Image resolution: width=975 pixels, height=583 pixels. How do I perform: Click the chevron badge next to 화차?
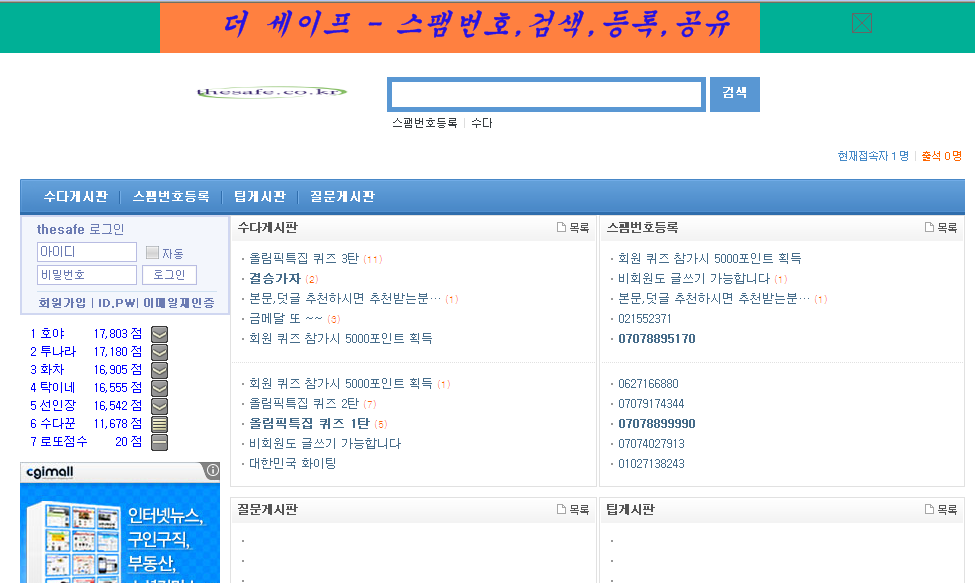[159, 370]
